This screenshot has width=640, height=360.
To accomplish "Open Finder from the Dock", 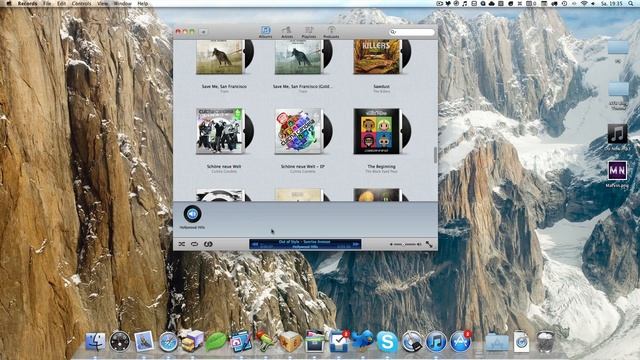I will pyautogui.click(x=96, y=341).
